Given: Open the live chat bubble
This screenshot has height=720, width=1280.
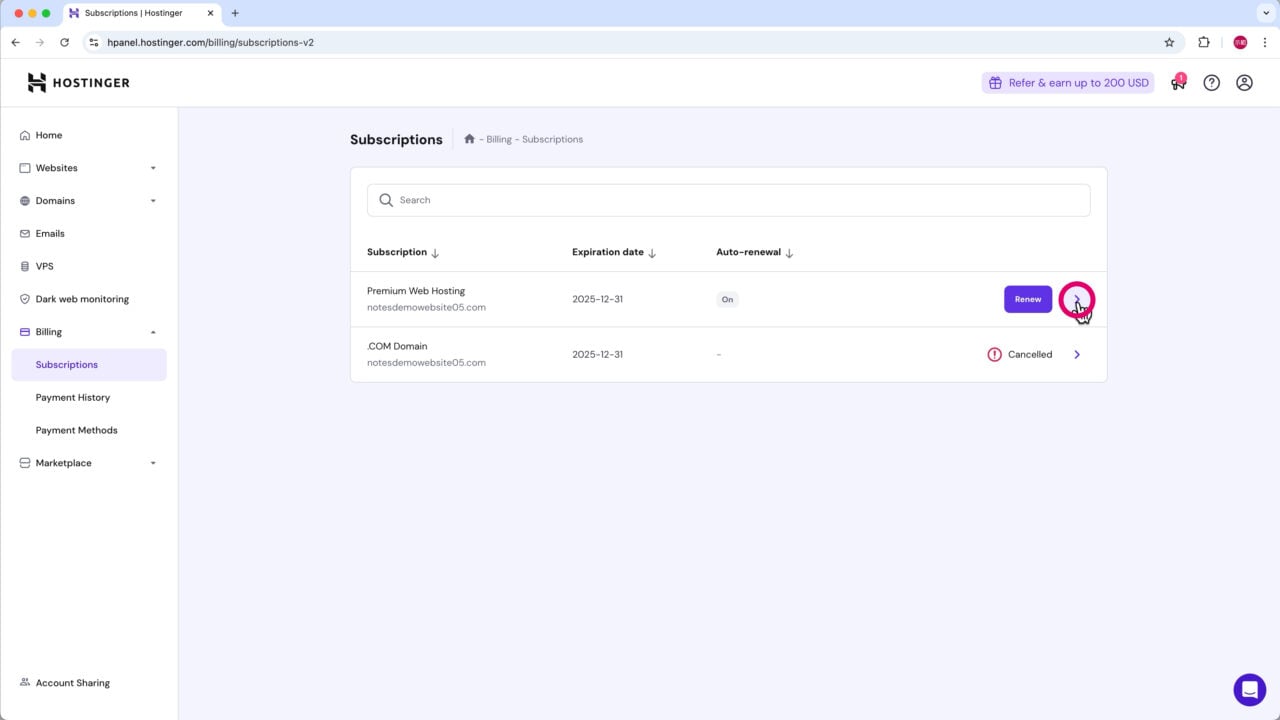Looking at the screenshot, I should click(1249, 690).
